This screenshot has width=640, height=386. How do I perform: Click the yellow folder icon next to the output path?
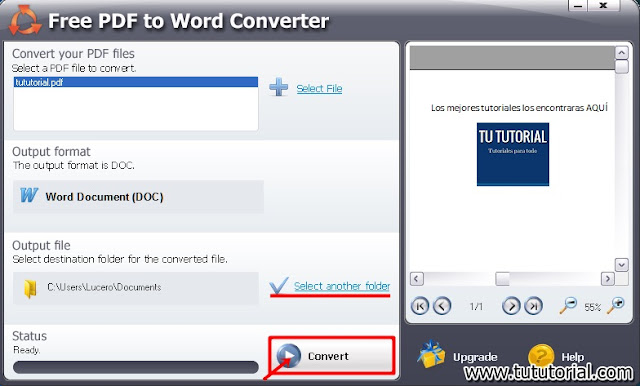click(30, 289)
